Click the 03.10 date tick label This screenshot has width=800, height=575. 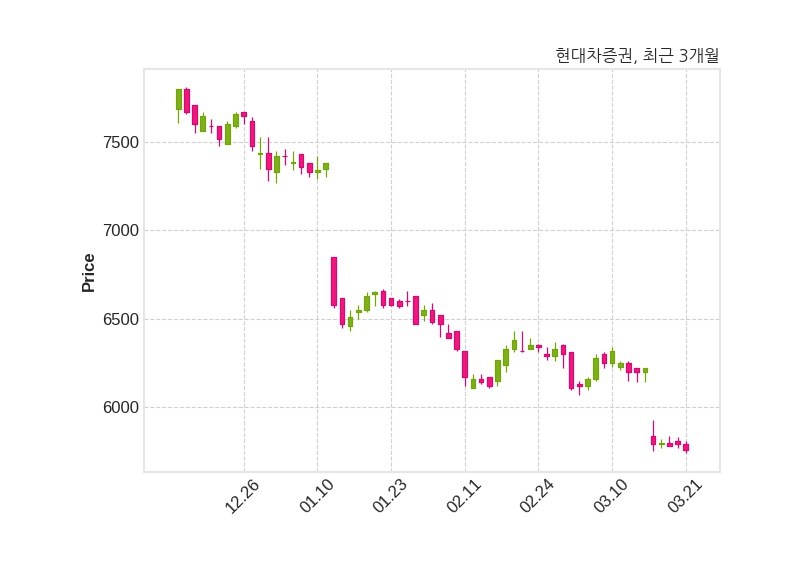point(611,496)
